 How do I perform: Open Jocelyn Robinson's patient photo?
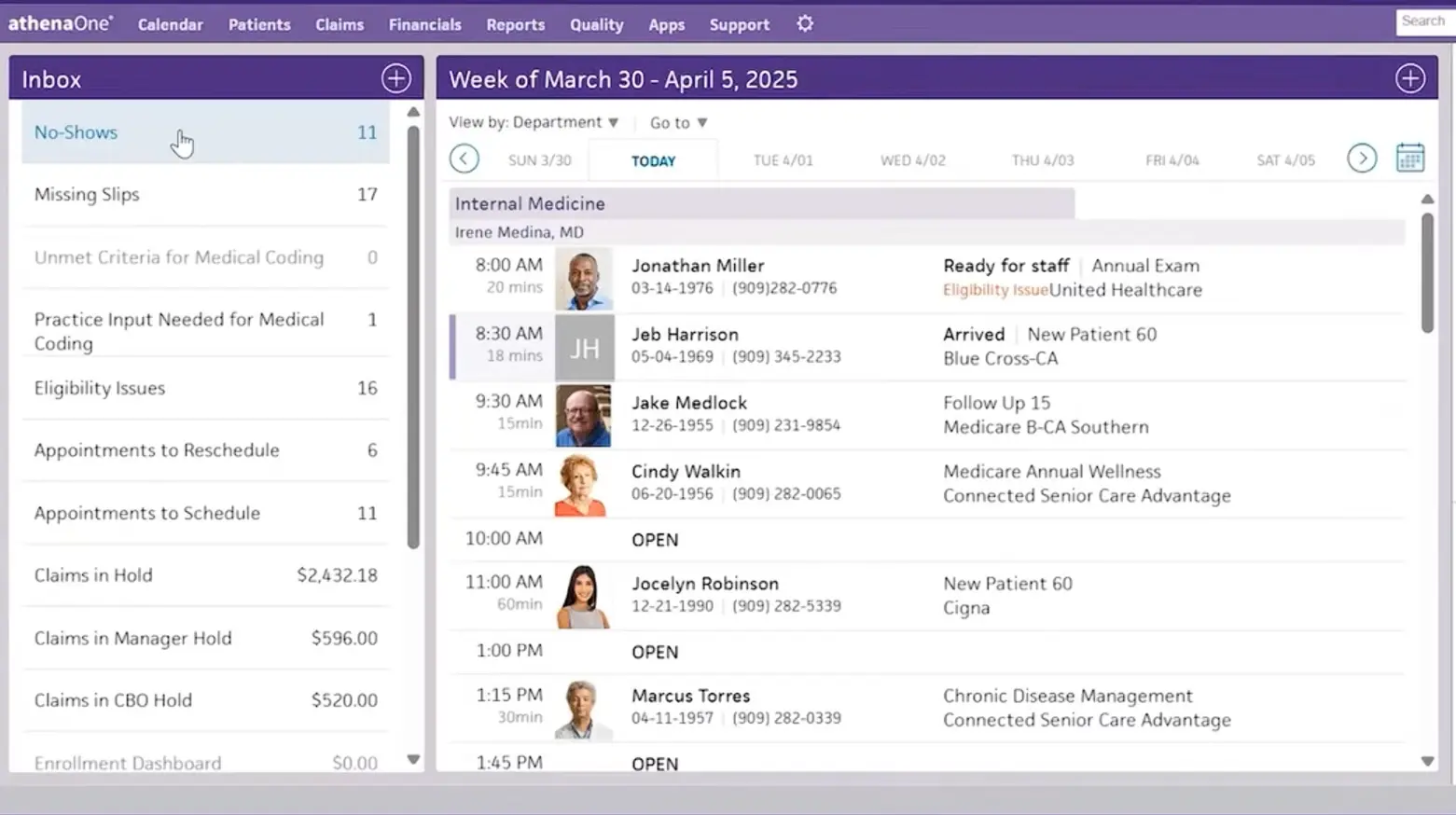pyautogui.click(x=583, y=597)
